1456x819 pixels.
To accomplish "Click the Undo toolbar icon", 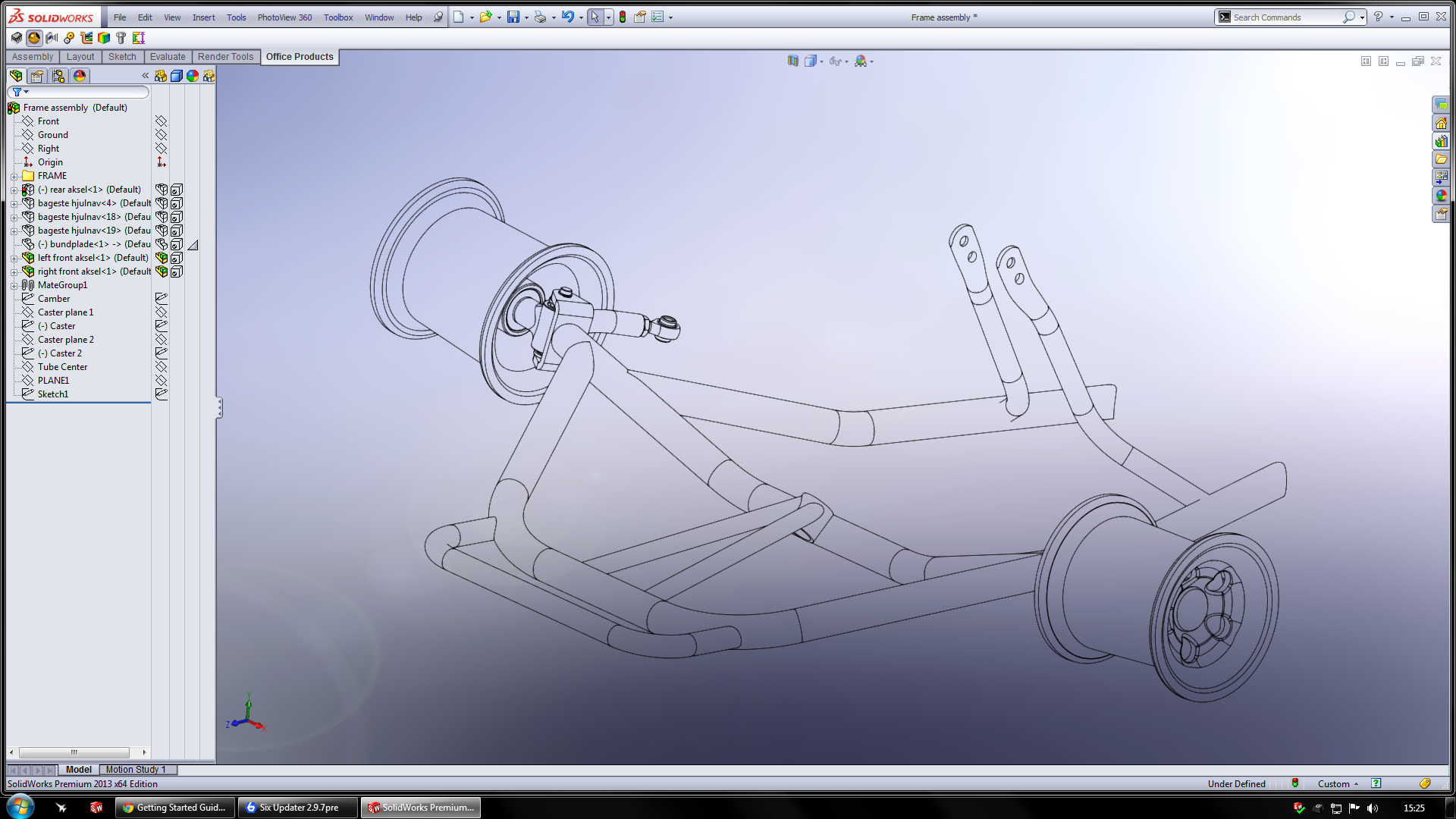I will [x=567, y=17].
